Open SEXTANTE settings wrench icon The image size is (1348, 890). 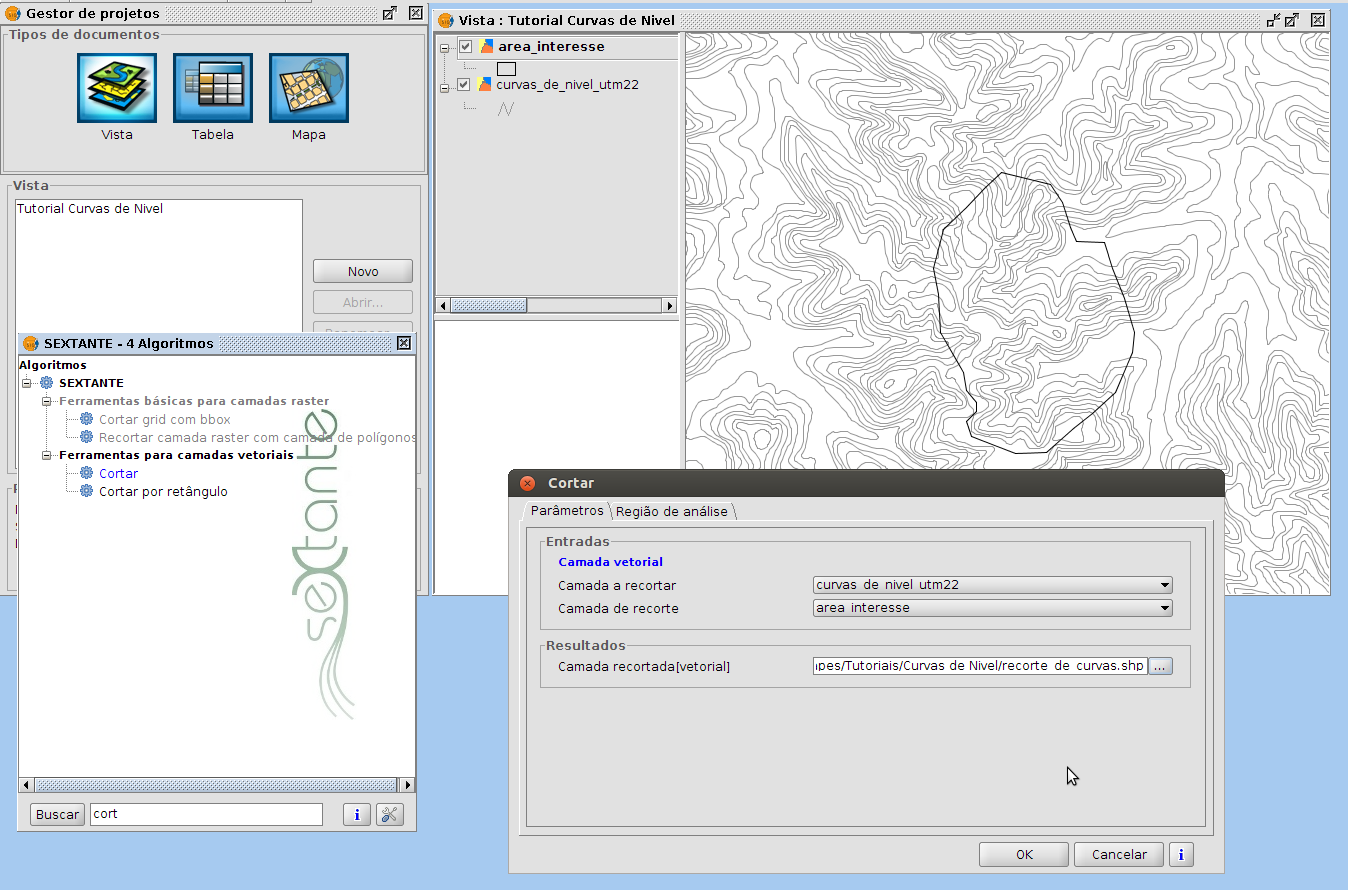coord(389,814)
